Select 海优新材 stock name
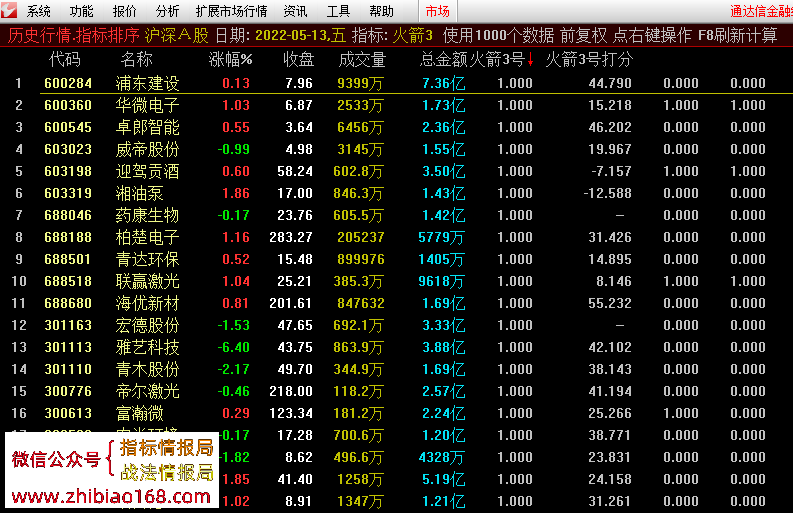Screen dimensions: 793x513 point(147,303)
